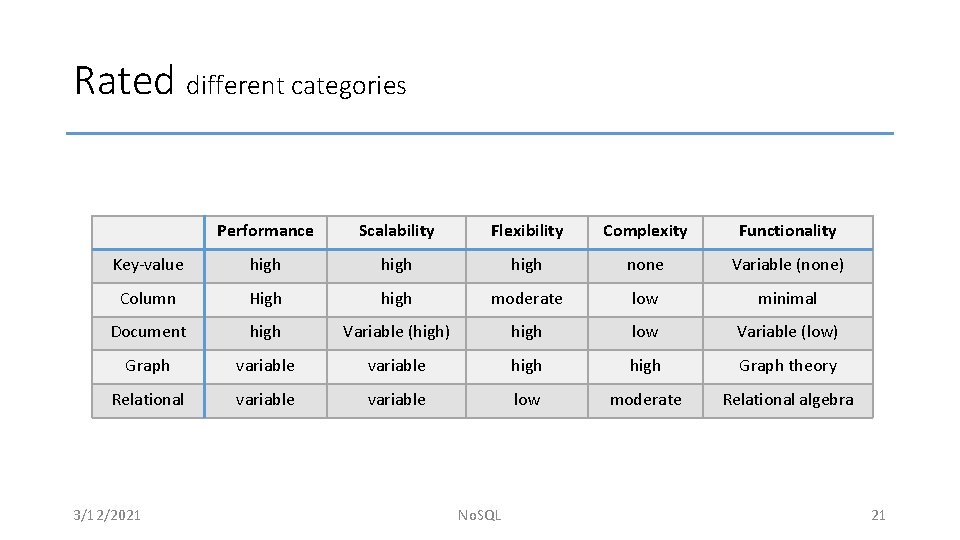
Task: Select the NoSQL footer text
Action: tap(479, 515)
